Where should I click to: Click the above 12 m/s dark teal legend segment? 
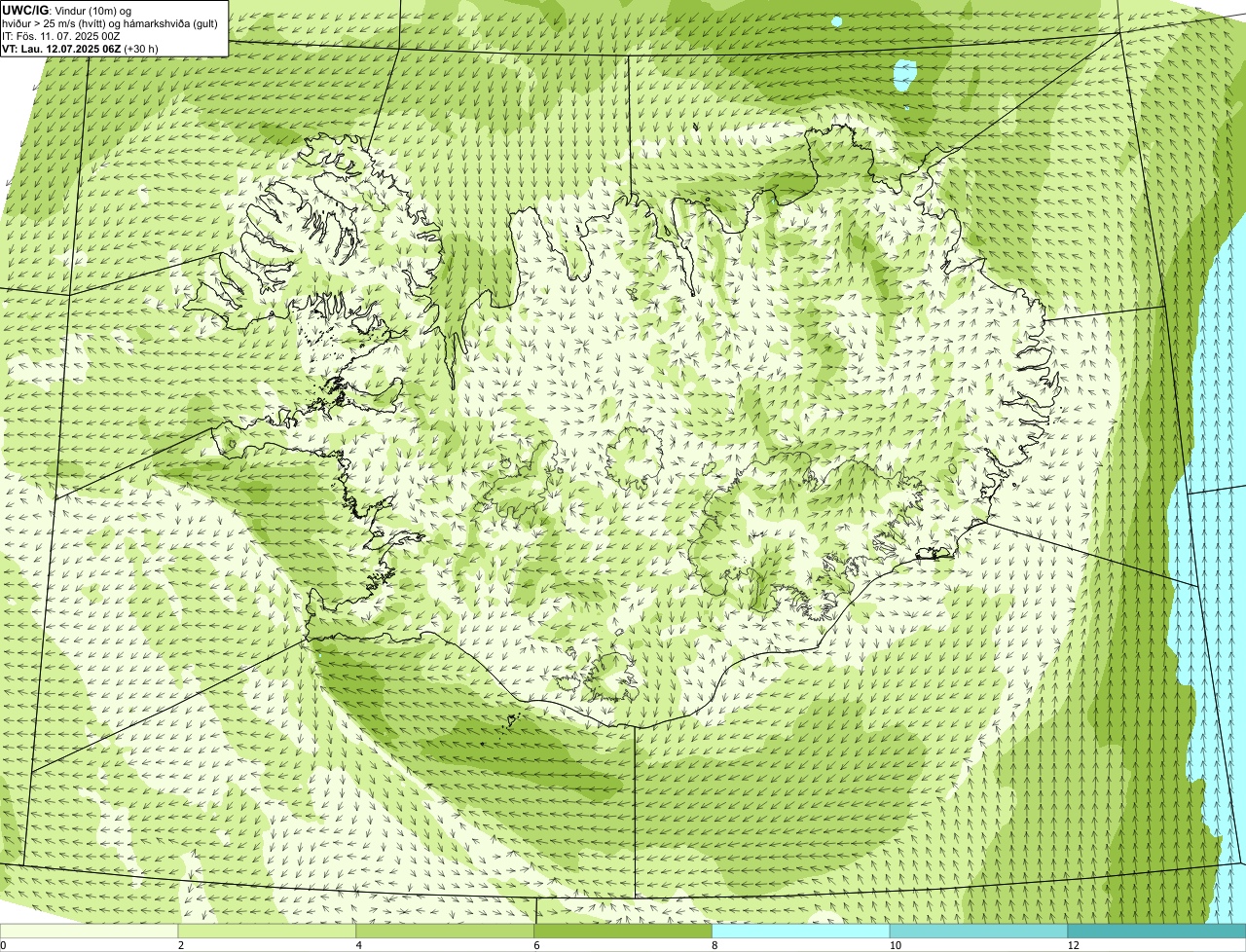point(1156,932)
